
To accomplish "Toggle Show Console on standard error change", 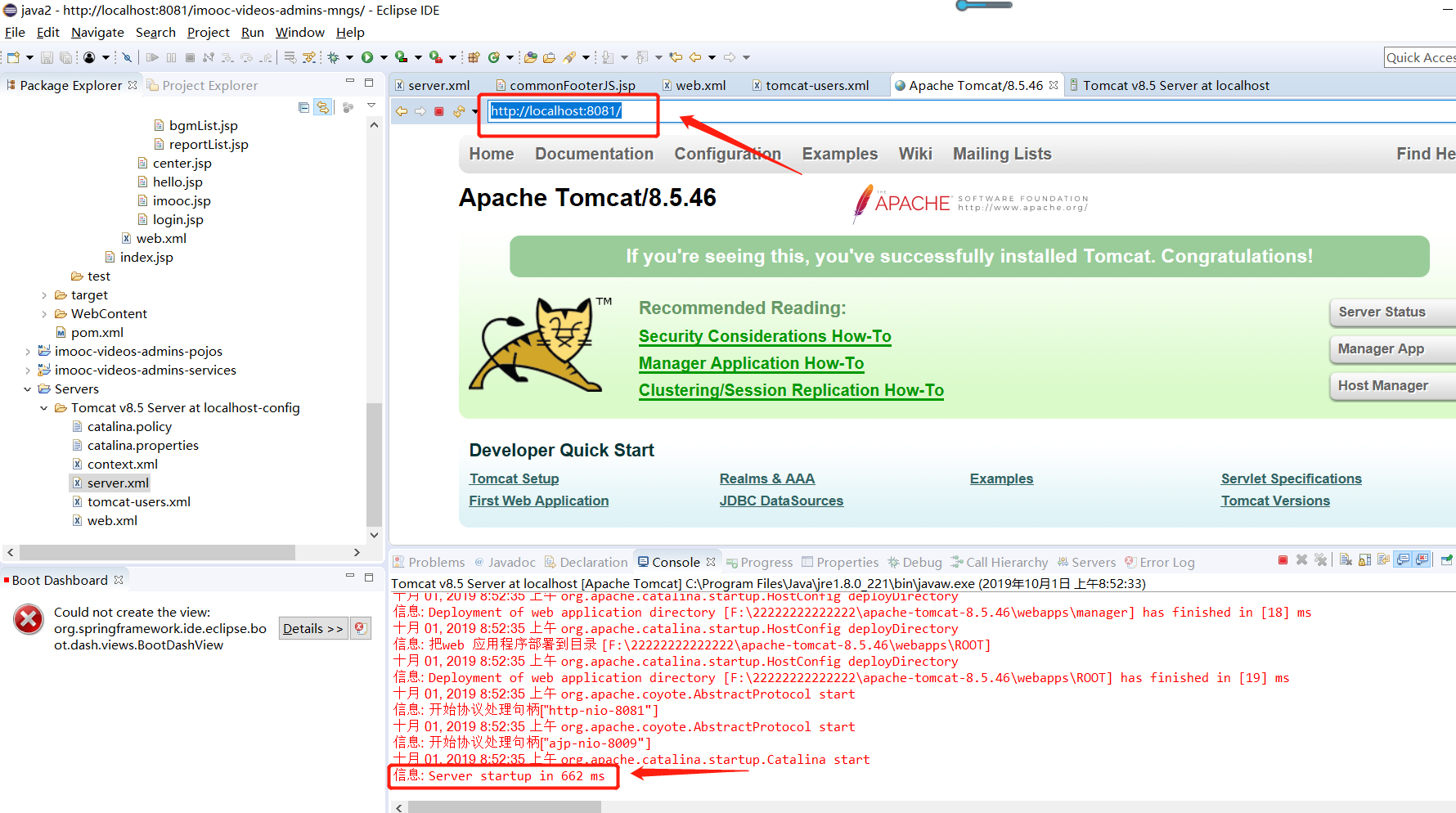I will [1422, 560].
